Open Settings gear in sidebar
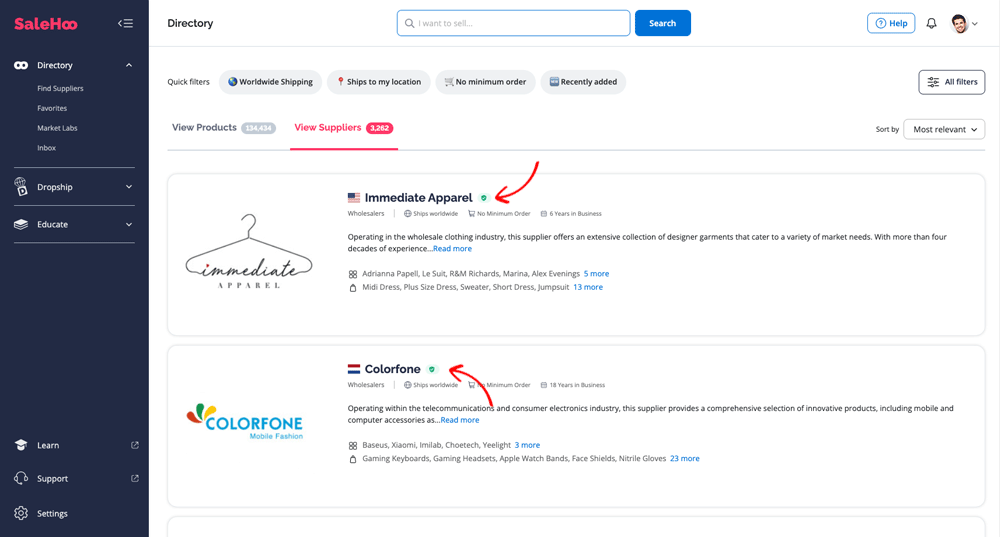Image resolution: width=1000 pixels, height=537 pixels. [21, 513]
